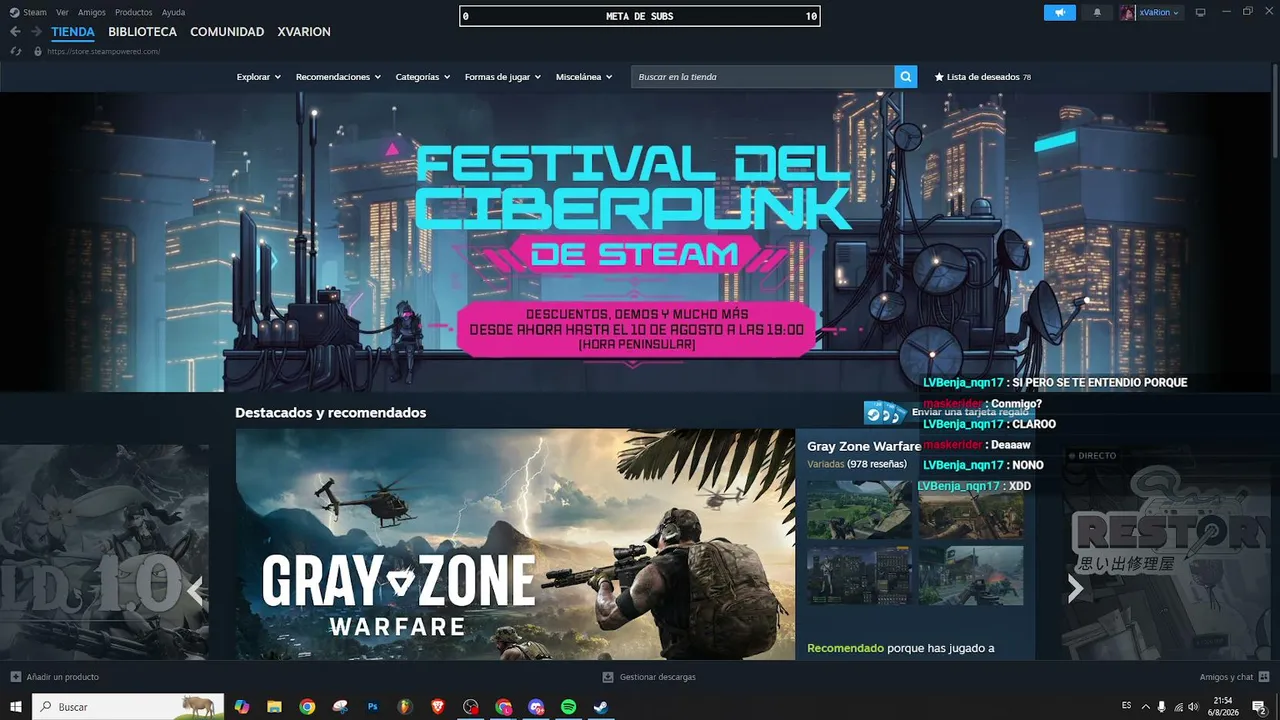Screen dimensions: 1280x720
Task: Open the Ver menu
Action: tap(62, 12)
